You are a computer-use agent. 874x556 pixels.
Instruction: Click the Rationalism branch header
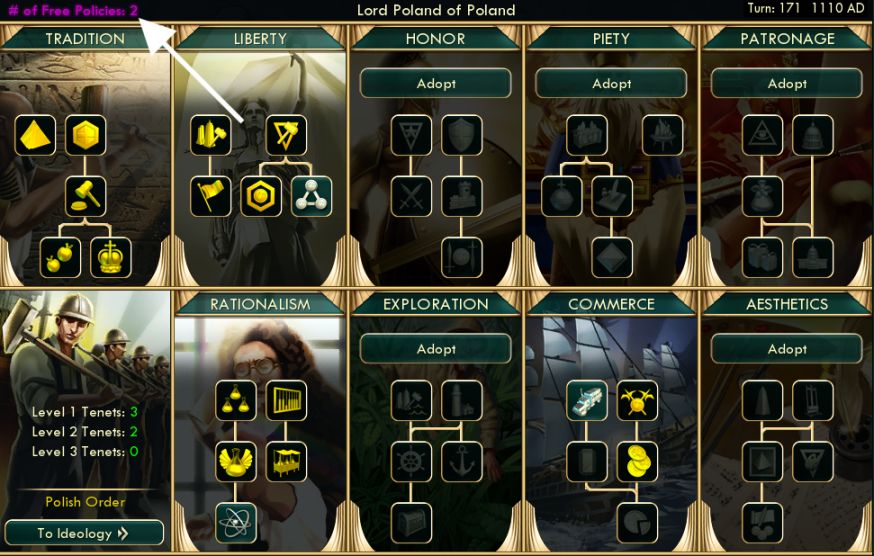coord(260,304)
